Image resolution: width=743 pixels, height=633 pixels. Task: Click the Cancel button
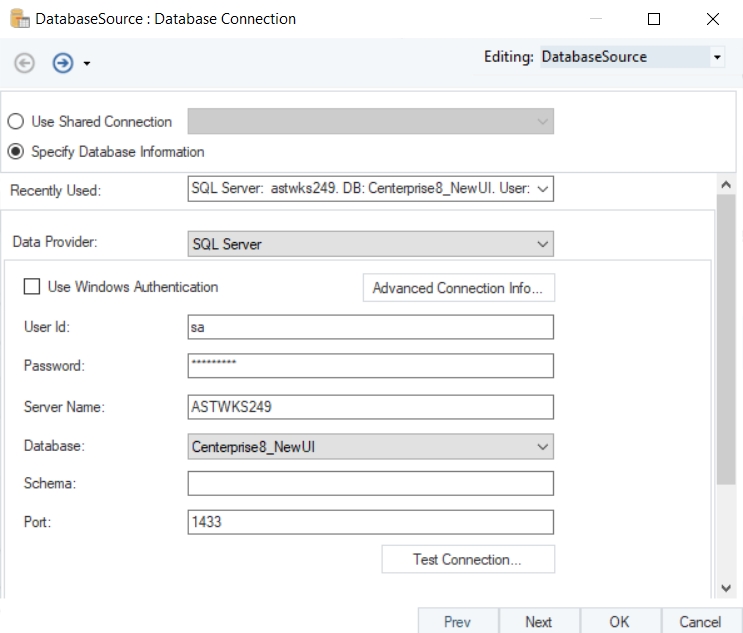click(700, 621)
